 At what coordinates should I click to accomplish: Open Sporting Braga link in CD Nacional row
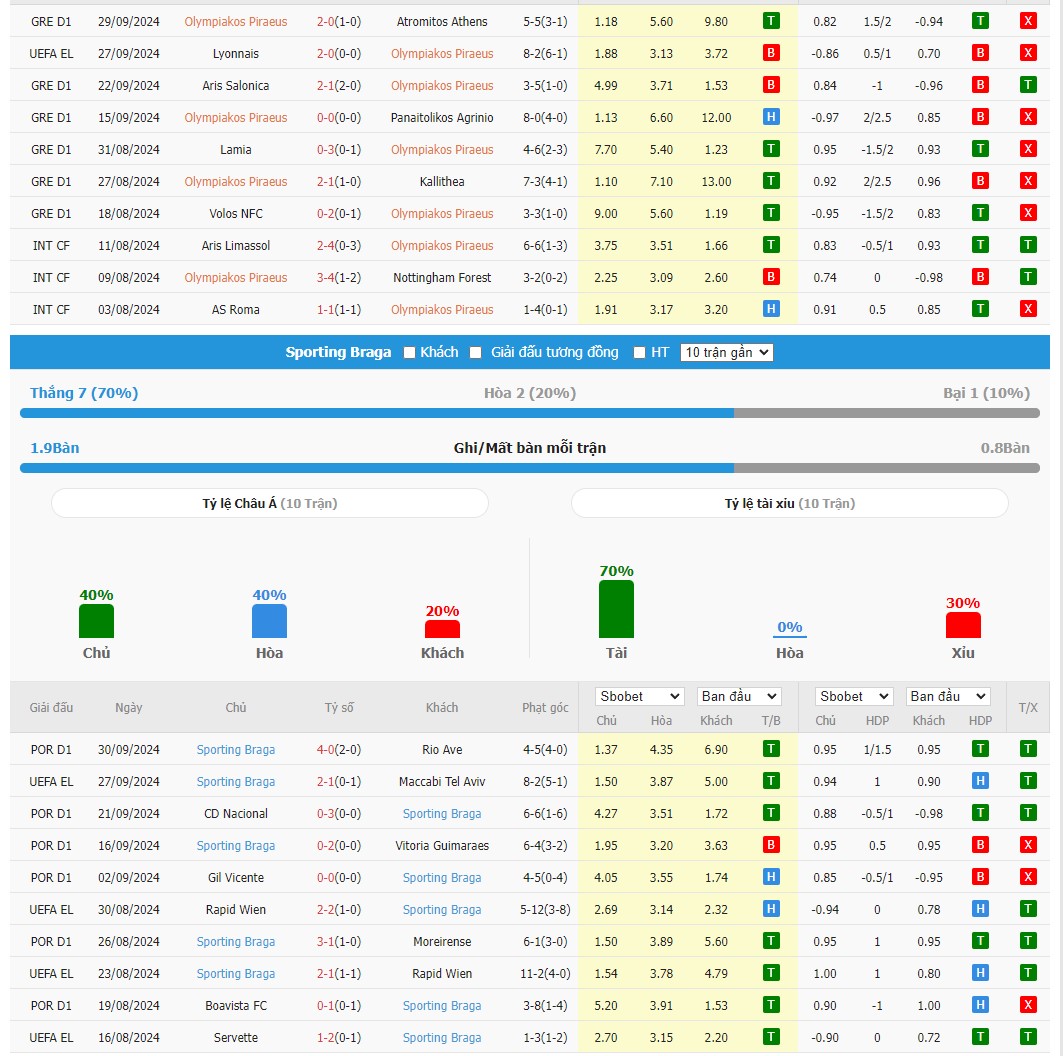pos(442,813)
